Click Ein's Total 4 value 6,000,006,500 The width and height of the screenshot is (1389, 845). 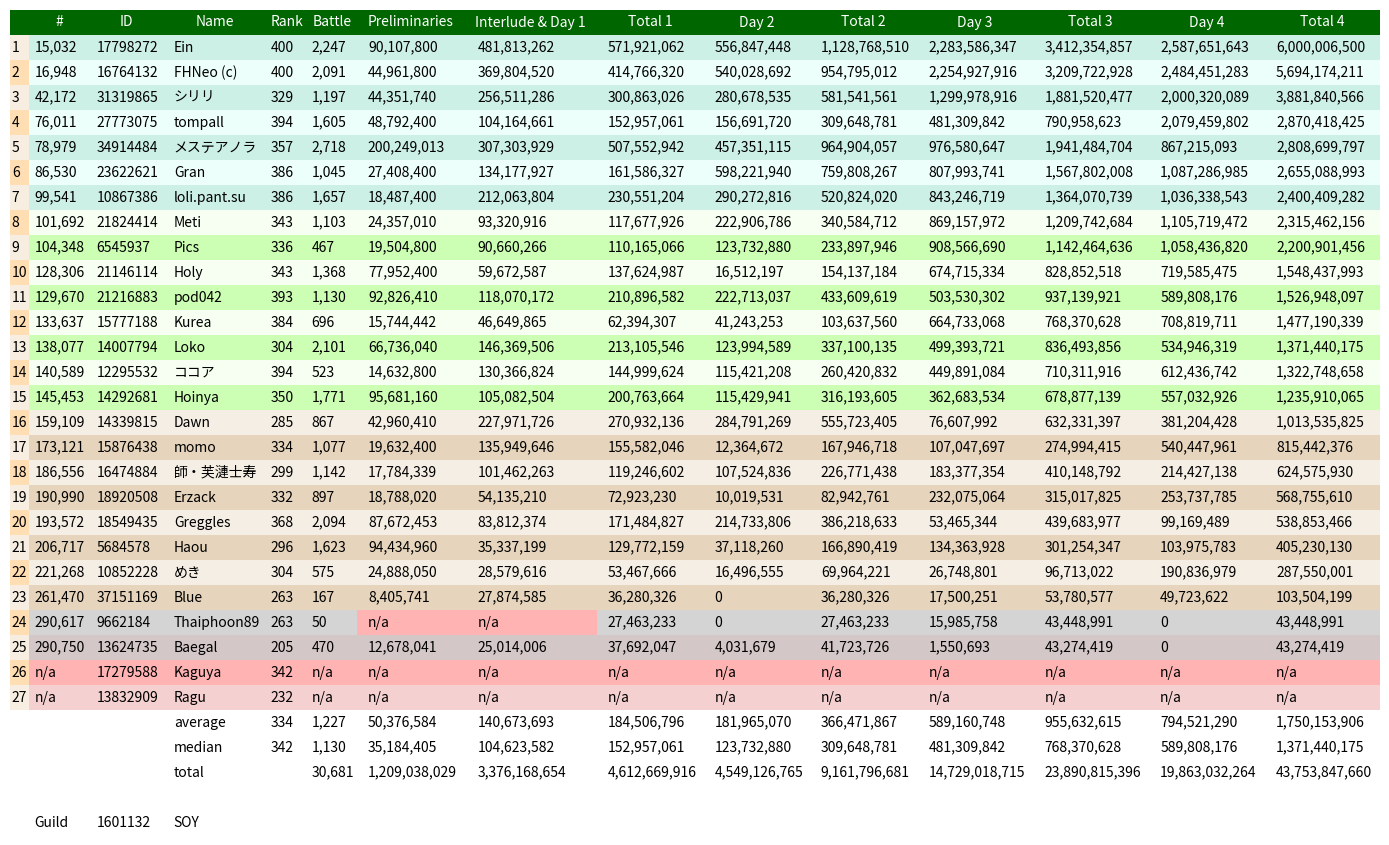tap(1320, 47)
